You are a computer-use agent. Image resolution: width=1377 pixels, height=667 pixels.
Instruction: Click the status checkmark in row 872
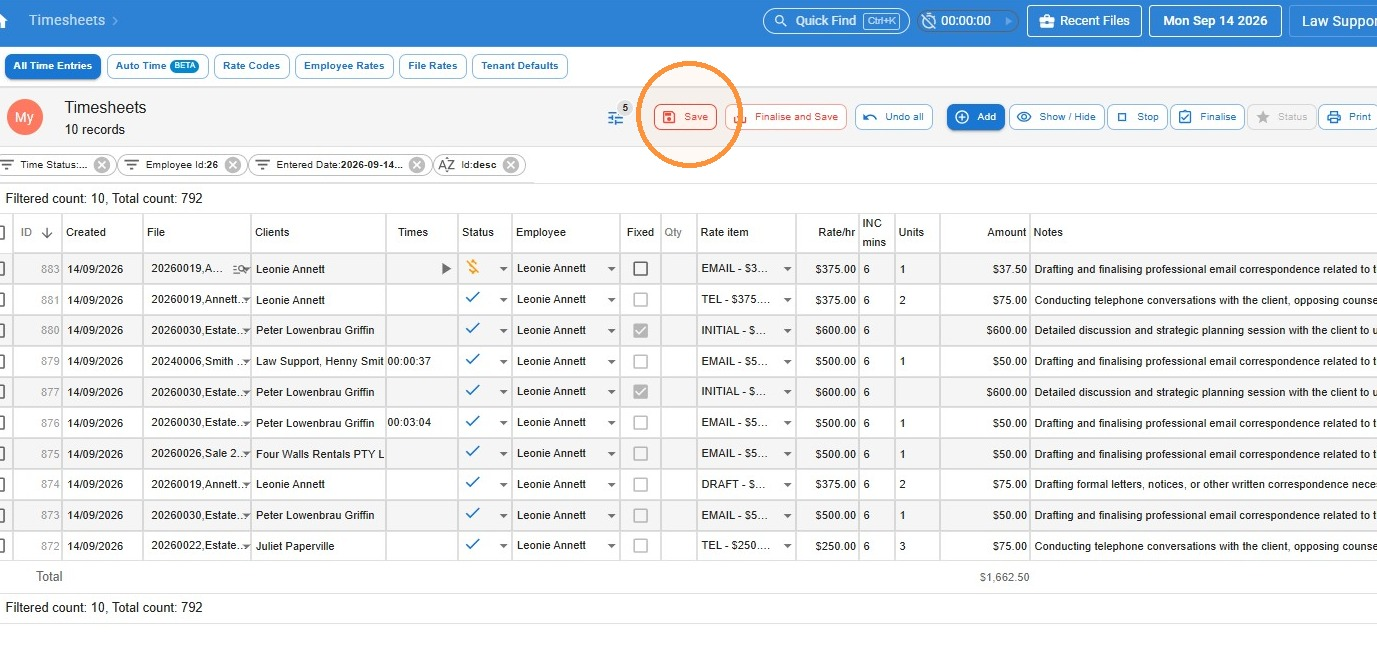point(473,544)
